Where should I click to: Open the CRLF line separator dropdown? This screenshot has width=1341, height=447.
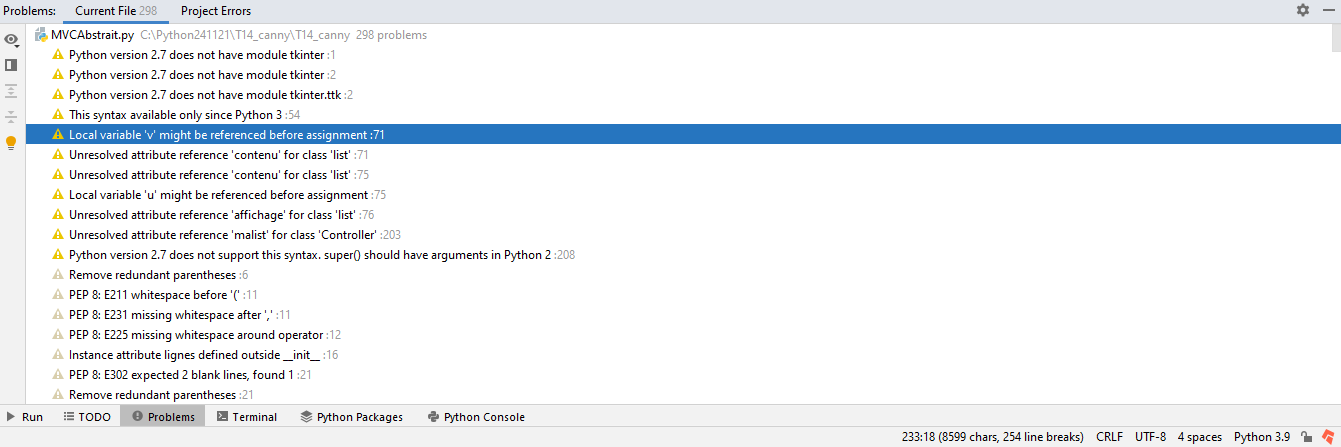coord(1110,437)
